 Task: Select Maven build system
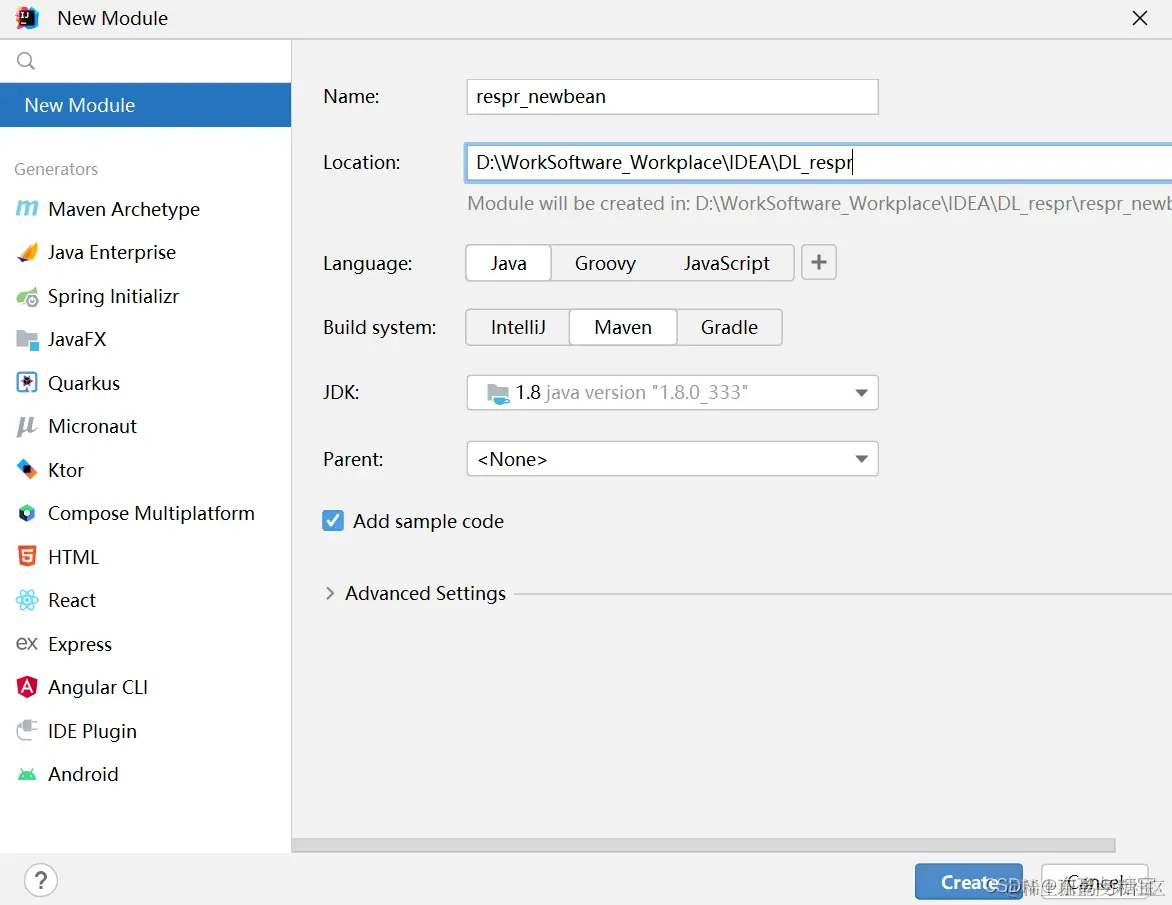[623, 327]
